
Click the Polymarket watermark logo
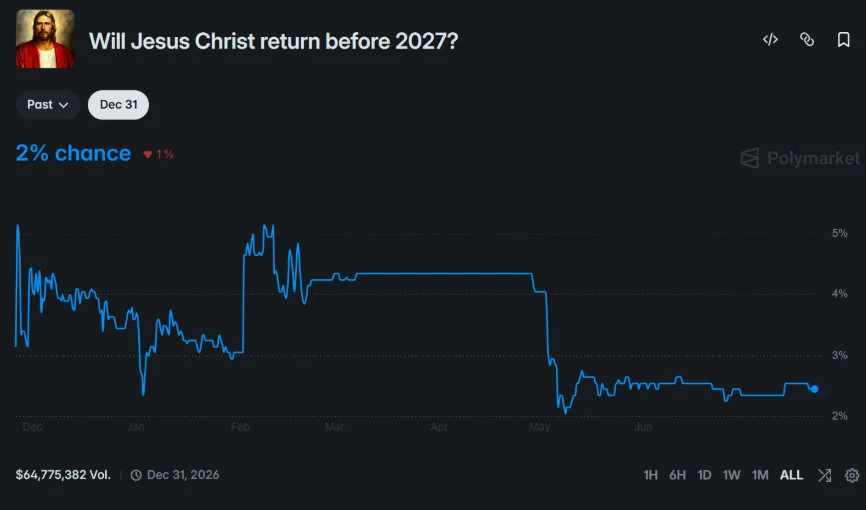[800, 159]
